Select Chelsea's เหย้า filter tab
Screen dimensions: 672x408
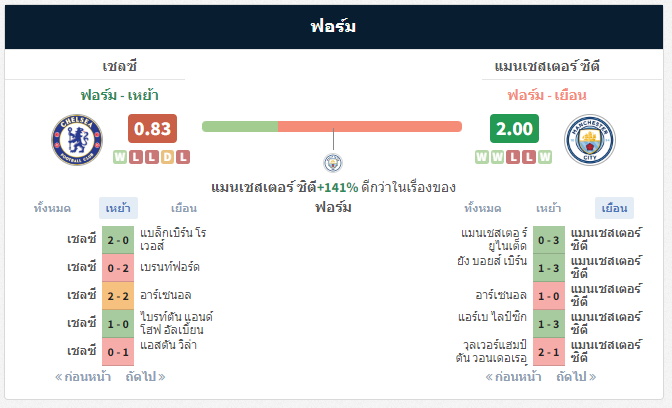coord(118,208)
